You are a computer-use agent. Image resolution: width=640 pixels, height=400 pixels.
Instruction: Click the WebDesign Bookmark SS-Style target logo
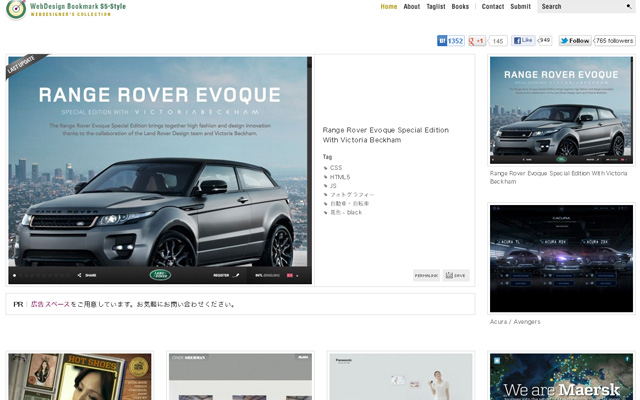click(16, 9)
